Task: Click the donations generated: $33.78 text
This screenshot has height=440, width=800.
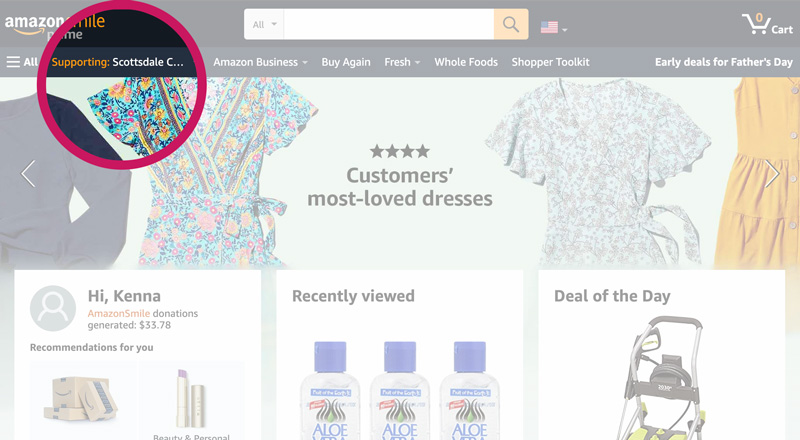Action: click(129, 325)
